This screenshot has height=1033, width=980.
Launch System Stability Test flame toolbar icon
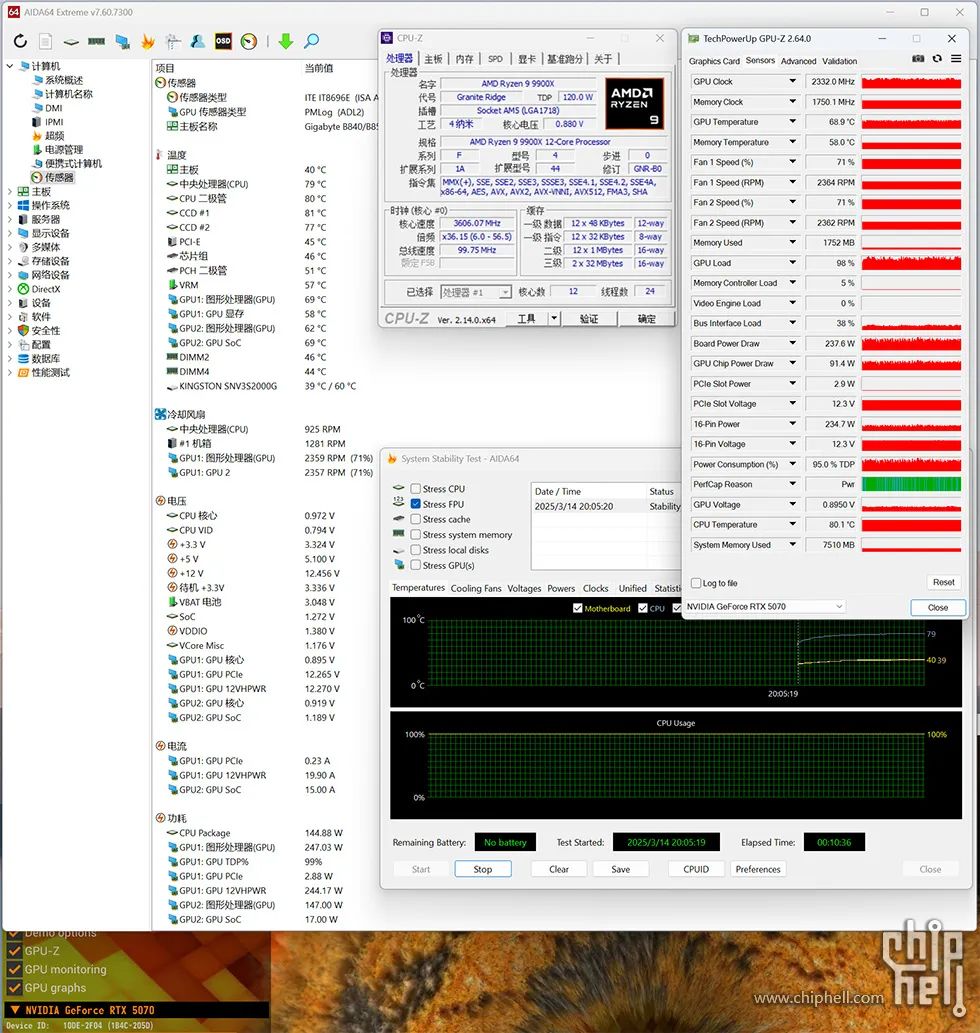click(148, 42)
